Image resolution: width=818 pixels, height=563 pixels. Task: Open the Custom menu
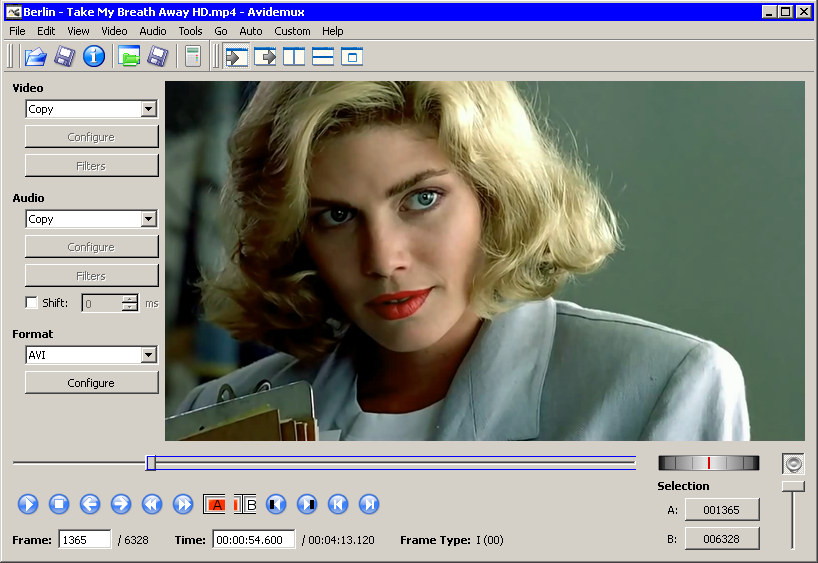(x=292, y=31)
